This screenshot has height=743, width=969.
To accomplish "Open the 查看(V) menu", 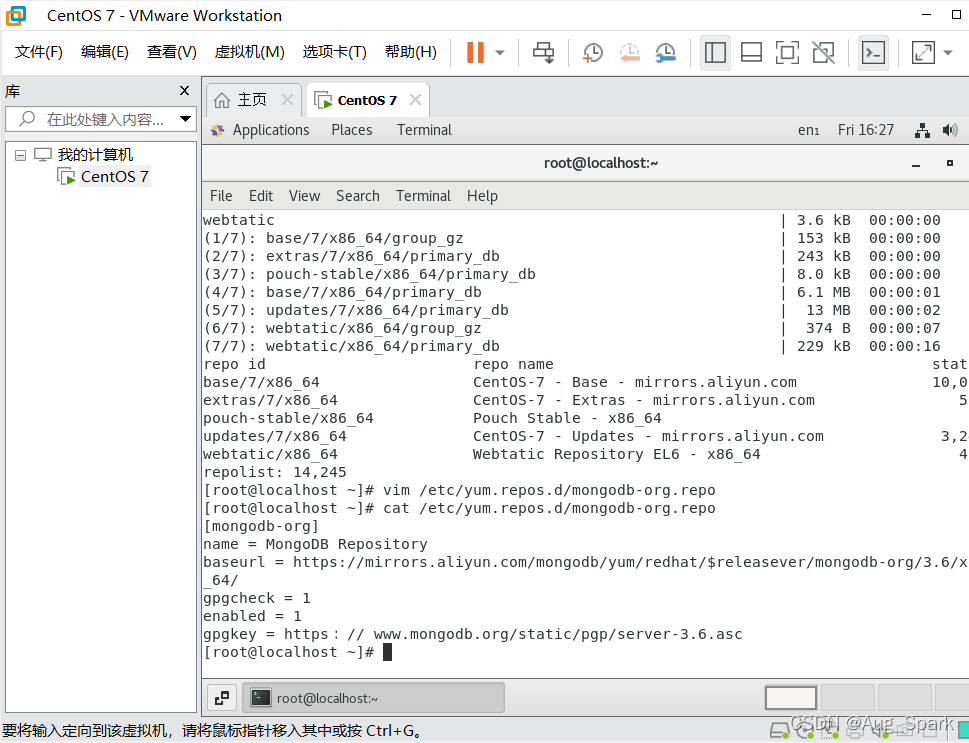I will tap(171, 52).
